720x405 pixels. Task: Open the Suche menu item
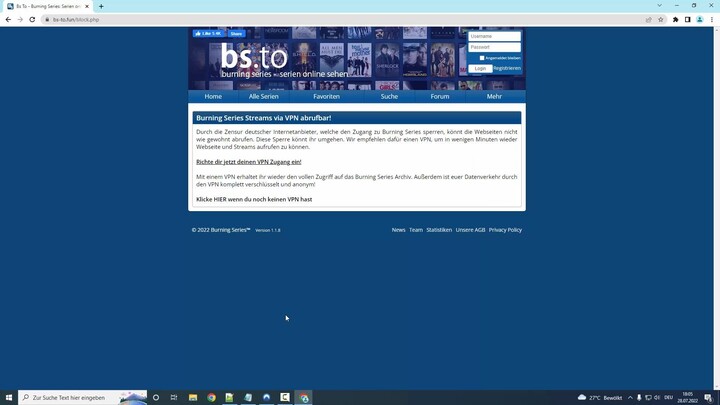click(x=389, y=96)
